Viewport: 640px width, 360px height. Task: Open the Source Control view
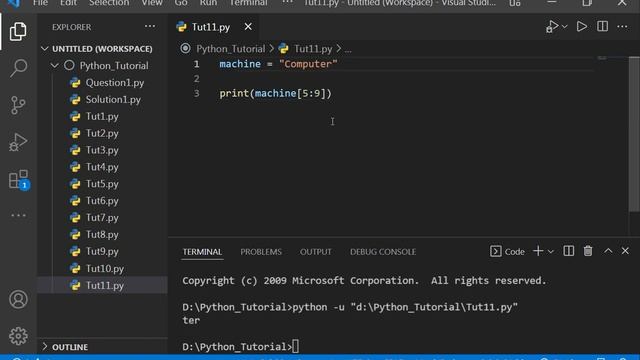18,105
